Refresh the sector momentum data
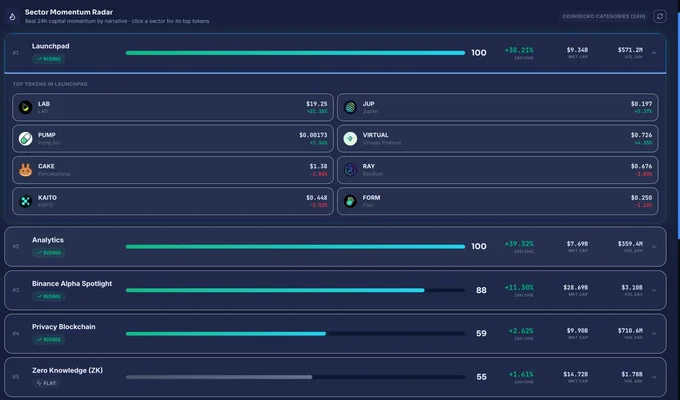Screen dimensions: 680x400 pos(660,16)
